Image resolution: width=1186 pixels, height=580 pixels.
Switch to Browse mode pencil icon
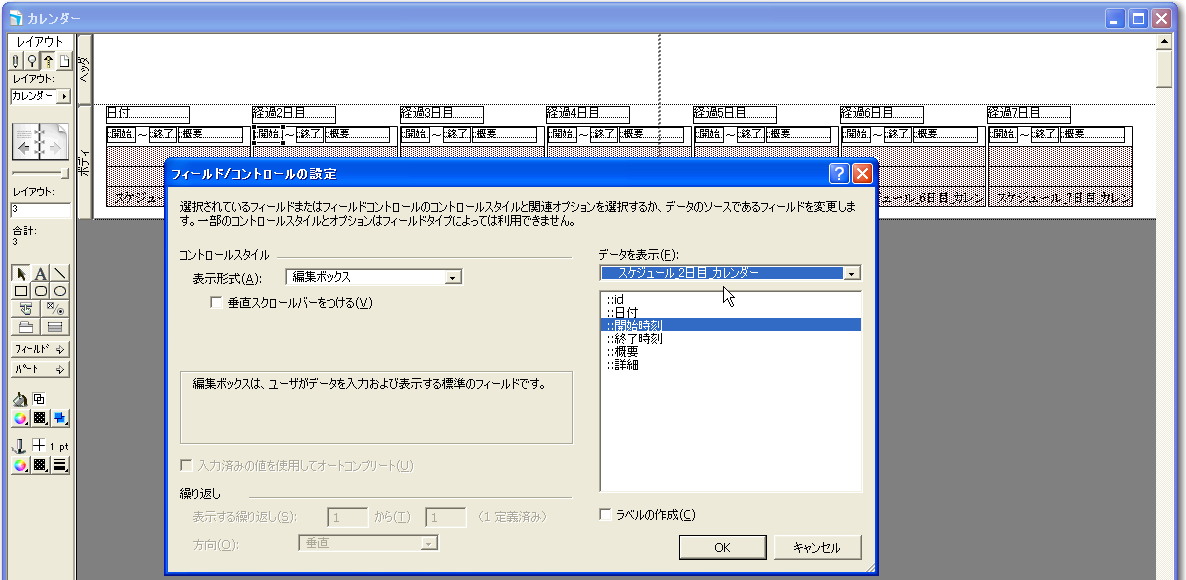[x=17, y=62]
